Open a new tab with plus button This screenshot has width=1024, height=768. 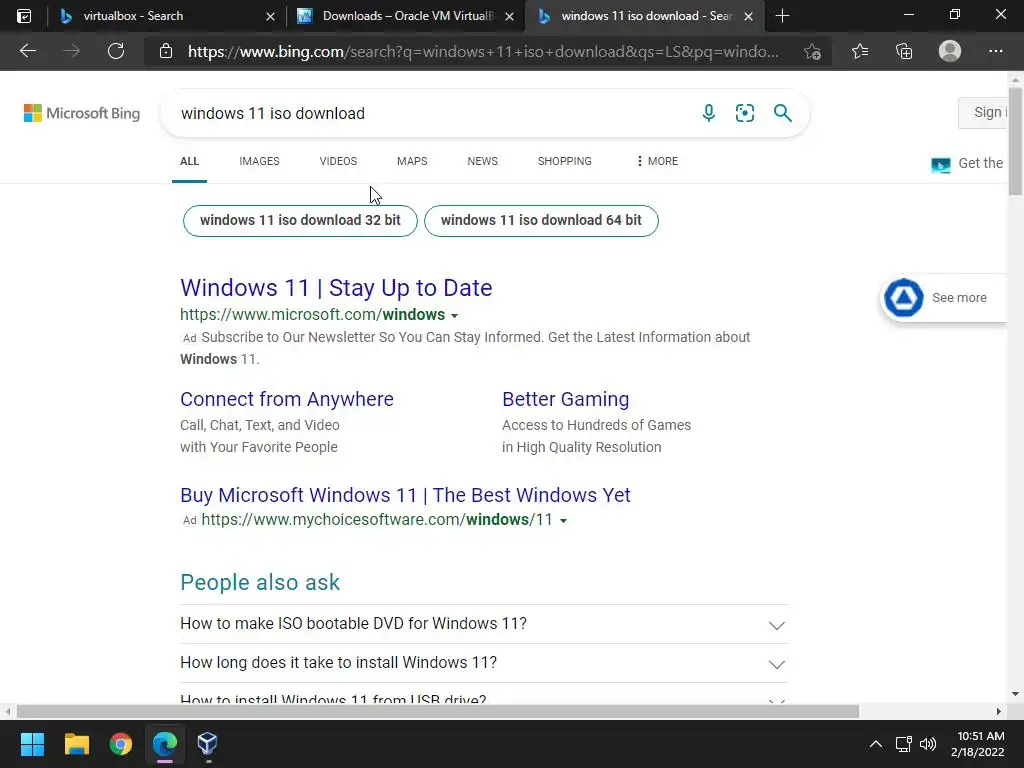click(782, 16)
